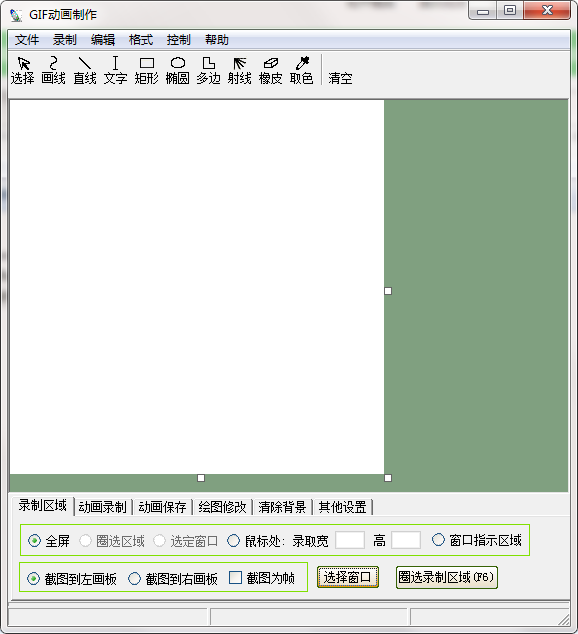
Task: Select the 选择 arrow tool
Action: (23, 71)
